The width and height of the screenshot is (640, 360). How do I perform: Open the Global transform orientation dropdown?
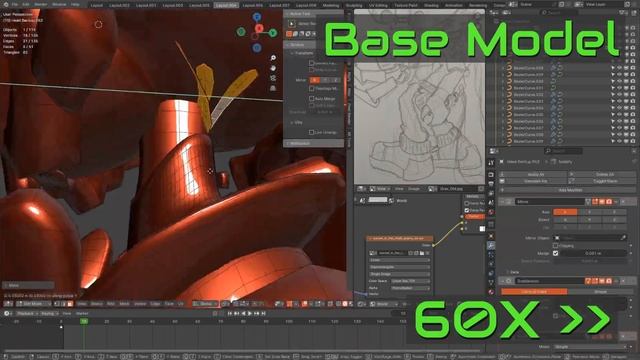[x=206, y=304]
